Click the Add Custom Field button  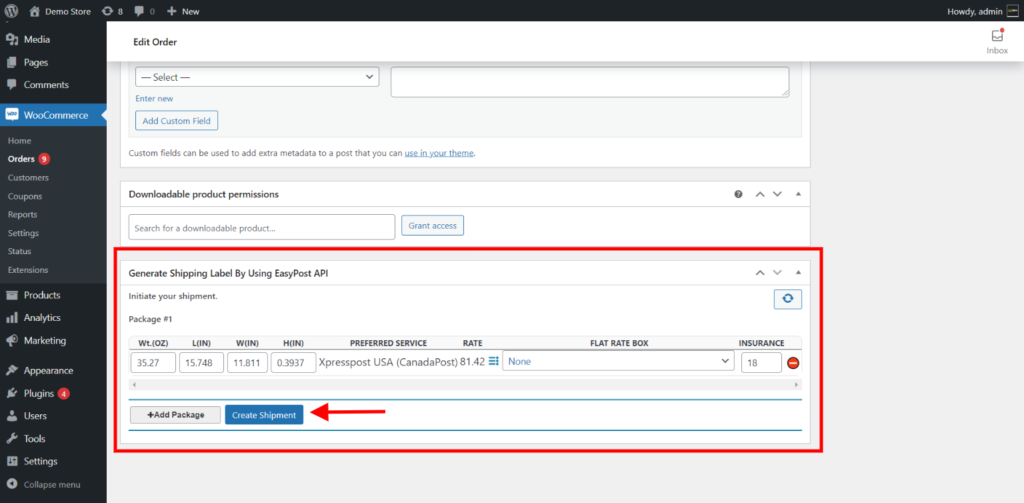point(176,121)
